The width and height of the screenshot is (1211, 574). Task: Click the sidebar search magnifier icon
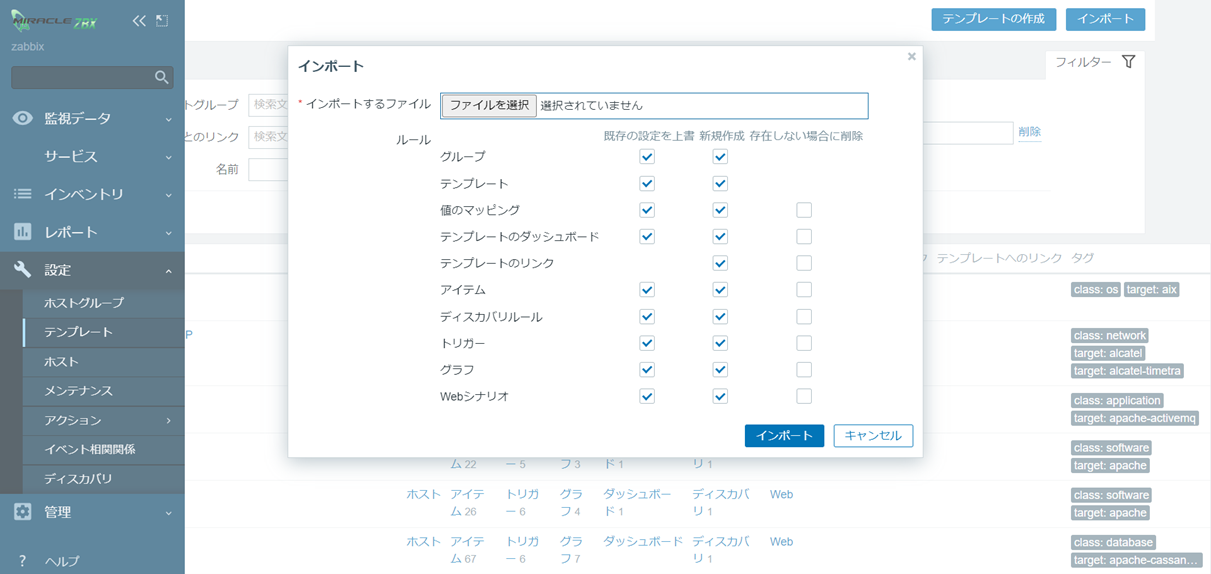pos(161,77)
